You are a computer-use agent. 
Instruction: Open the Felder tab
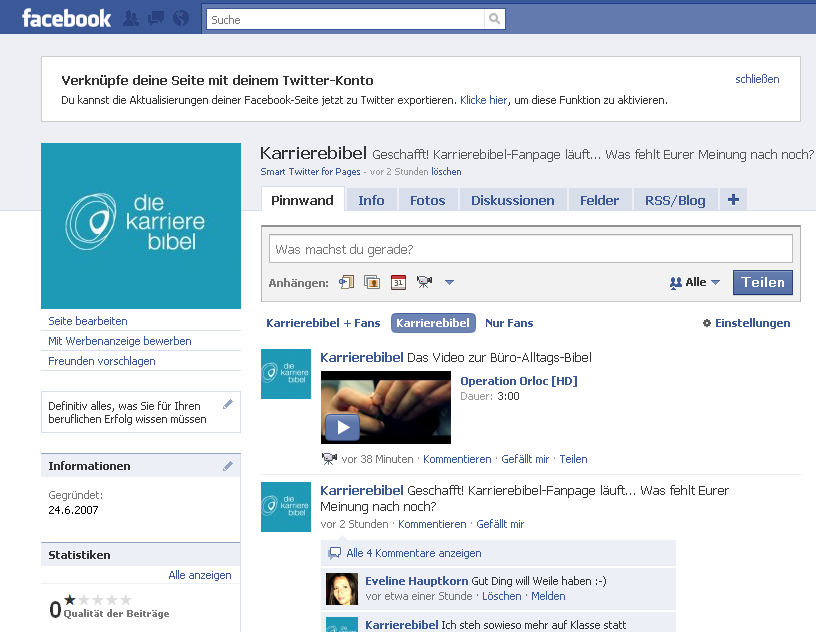(600, 200)
